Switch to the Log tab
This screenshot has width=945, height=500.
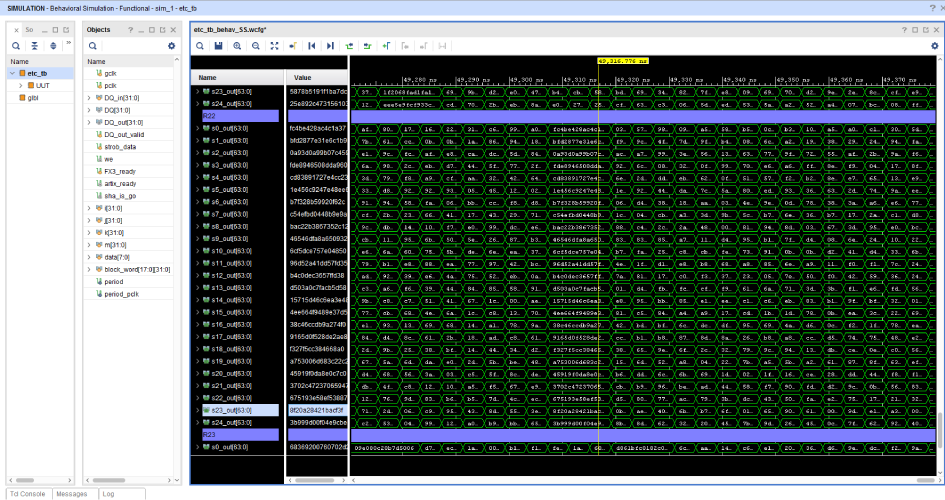point(108,494)
